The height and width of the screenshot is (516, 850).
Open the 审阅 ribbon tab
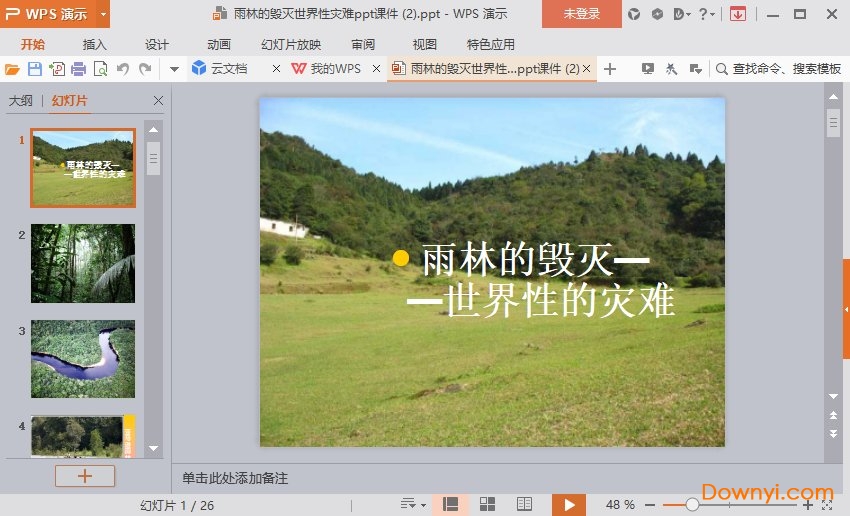363,44
